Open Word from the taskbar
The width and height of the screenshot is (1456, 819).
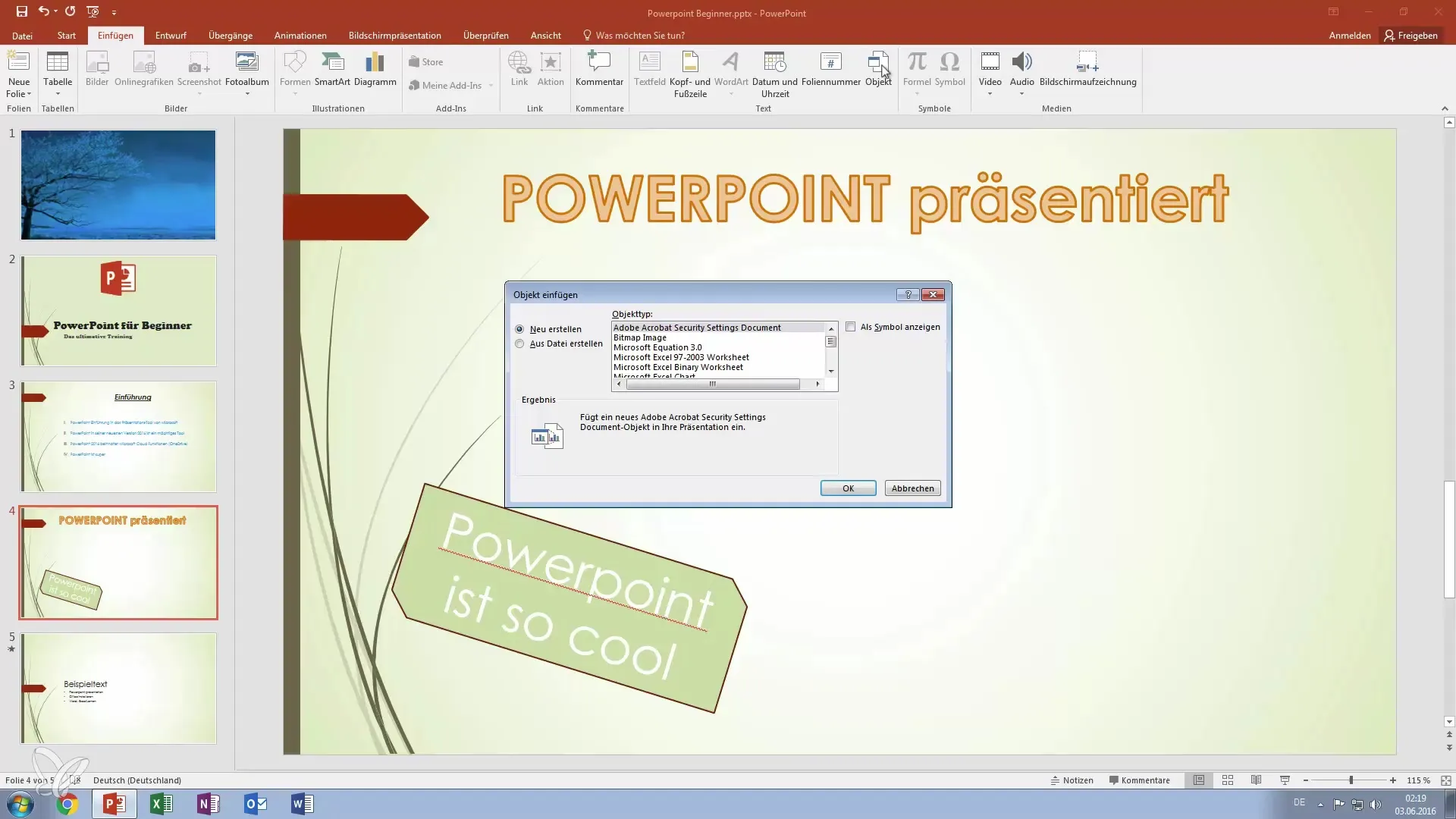pos(302,804)
